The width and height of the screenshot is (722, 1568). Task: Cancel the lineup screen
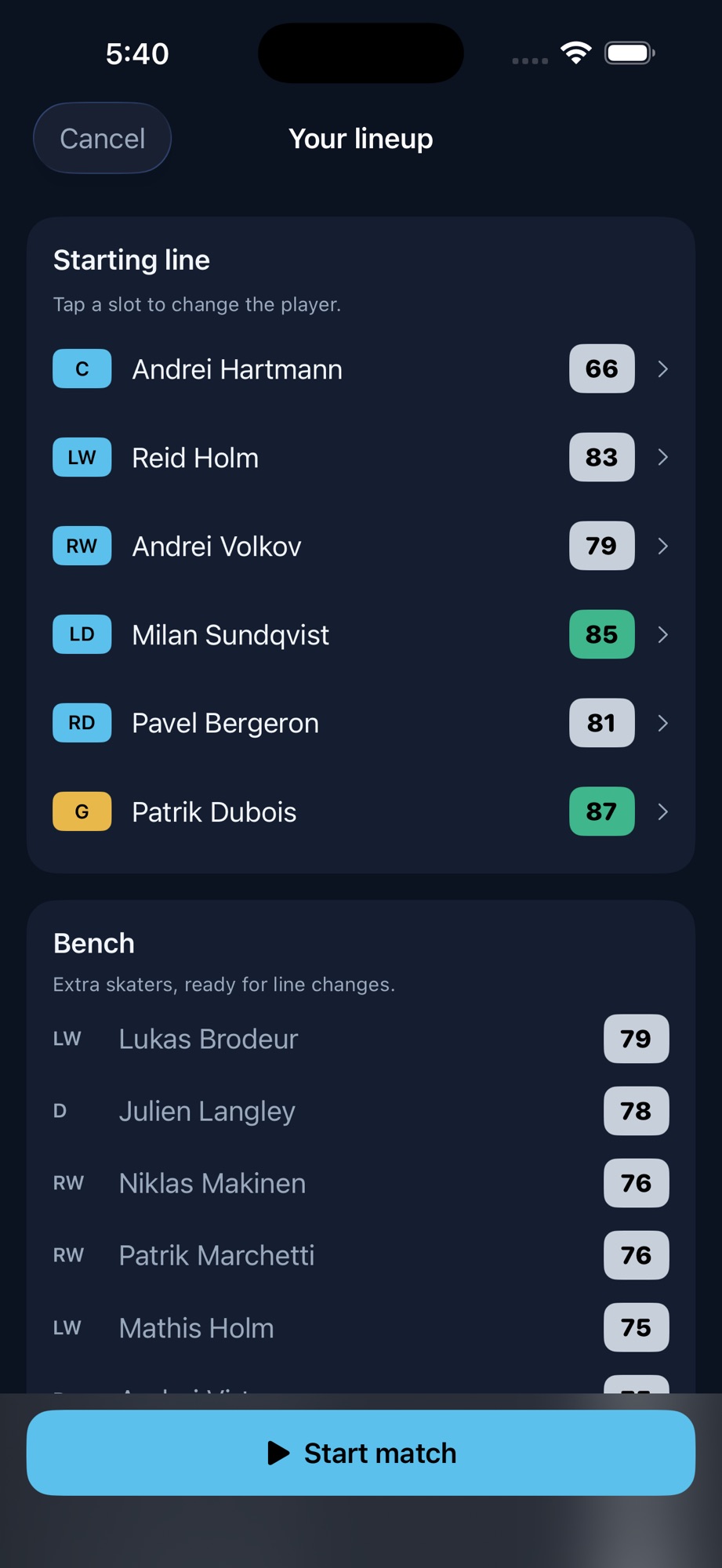102,138
